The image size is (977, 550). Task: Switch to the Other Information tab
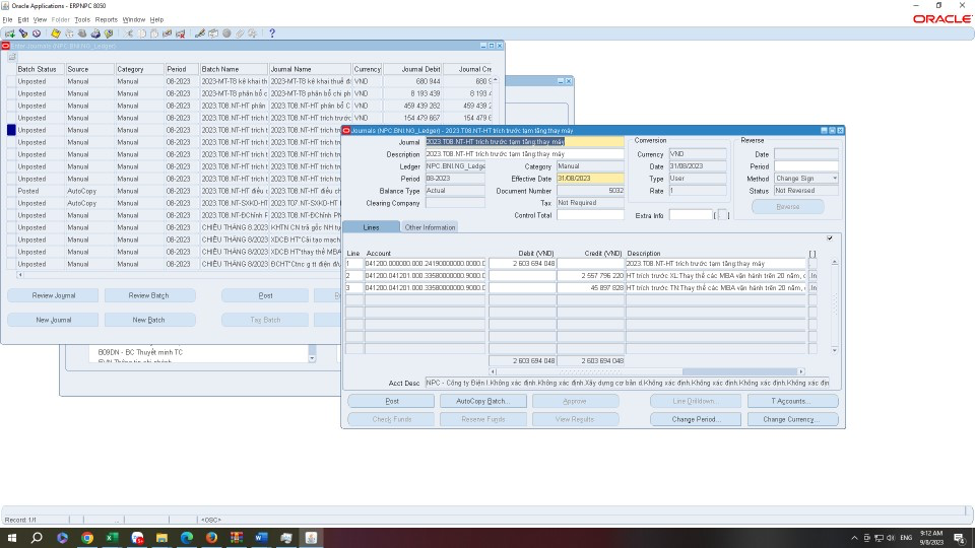pyautogui.click(x=430, y=227)
